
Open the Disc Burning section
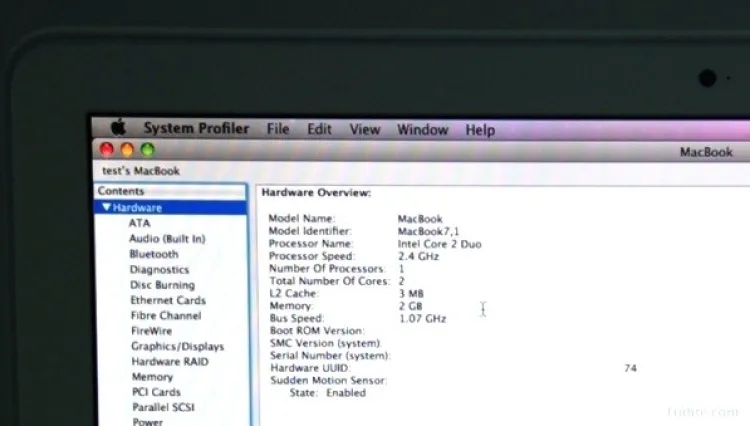point(162,285)
